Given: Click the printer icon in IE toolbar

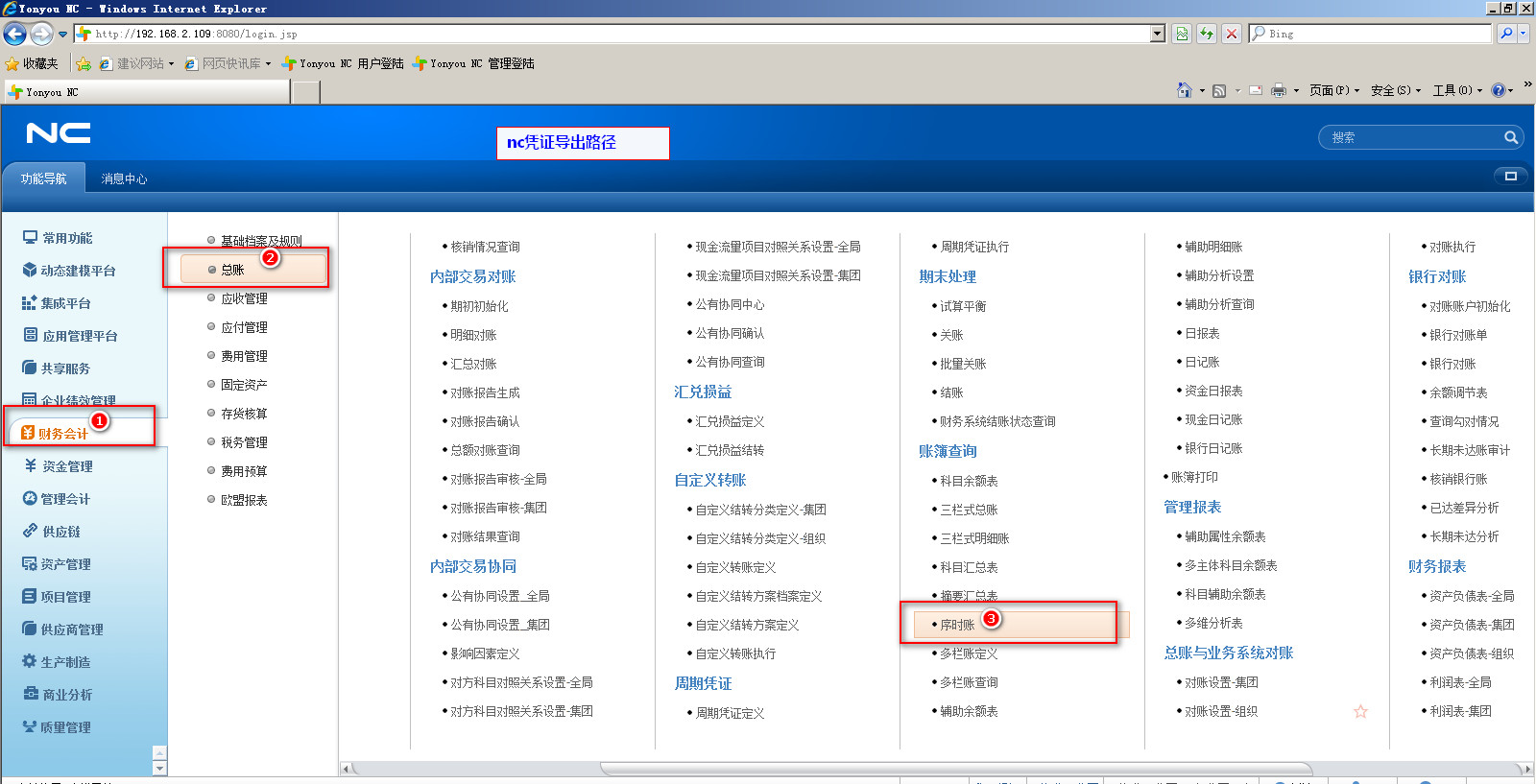Looking at the screenshot, I should [x=1278, y=90].
